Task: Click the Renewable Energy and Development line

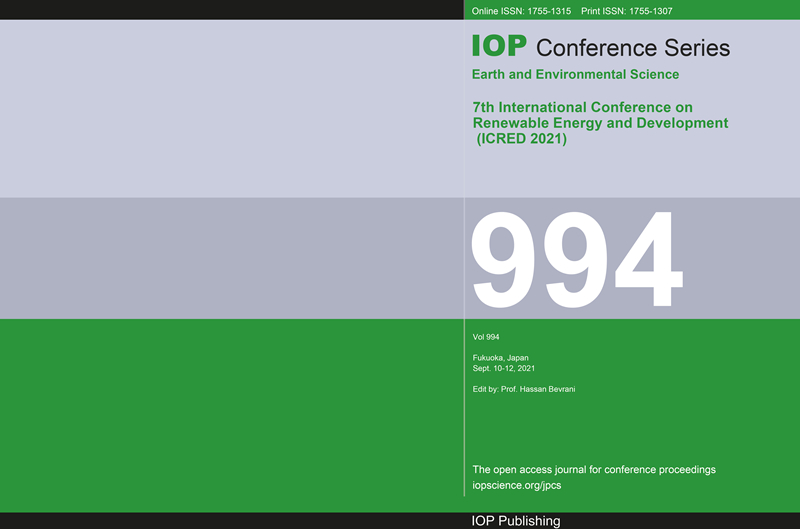Action: (600, 123)
